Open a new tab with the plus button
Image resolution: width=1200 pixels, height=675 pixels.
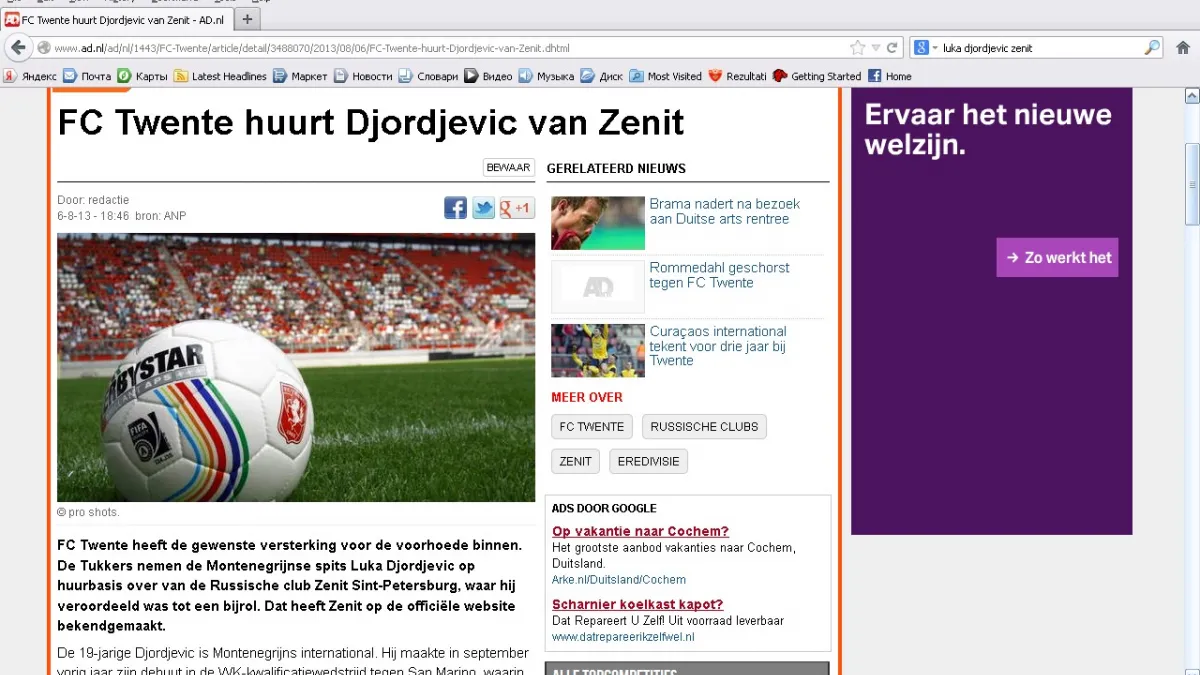click(x=247, y=19)
